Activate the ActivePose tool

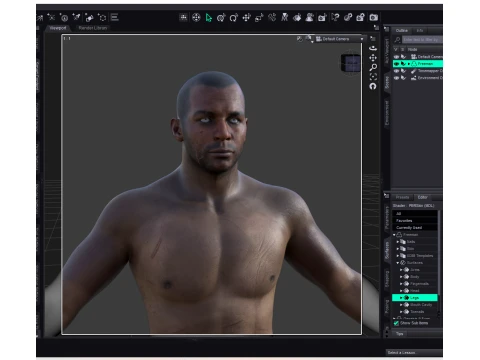[x=272, y=18]
